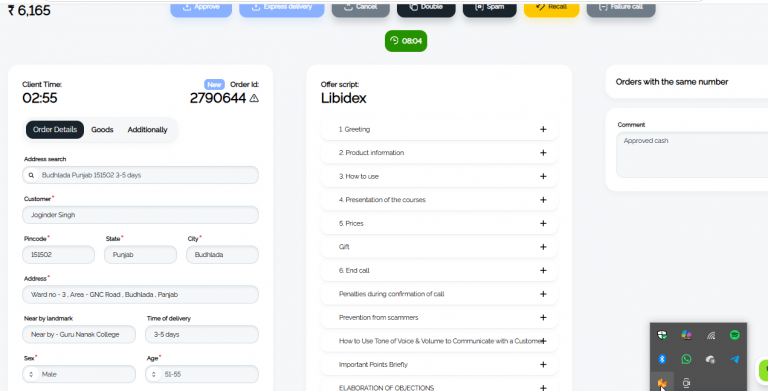Open Bluetooth tray icon
The height and width of the screenshot is (391, 768).
click(662, 359)
